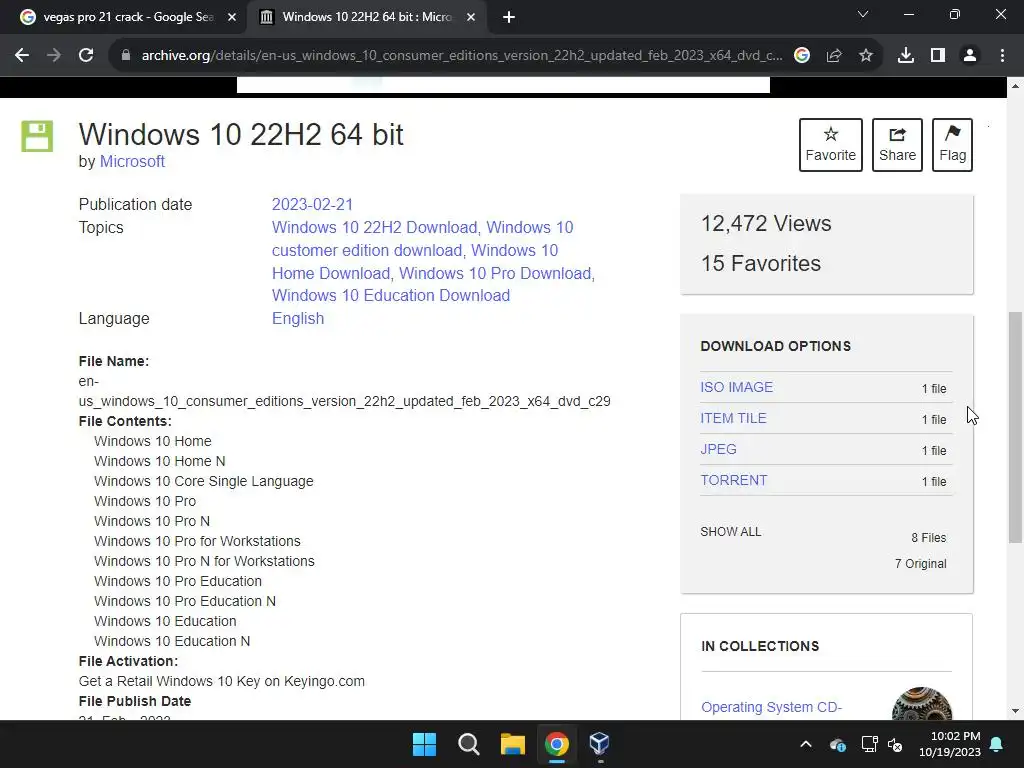Go back using the browser back arrow
Image resolution: width=1024 pixels, height=768 pixels.
22,56
